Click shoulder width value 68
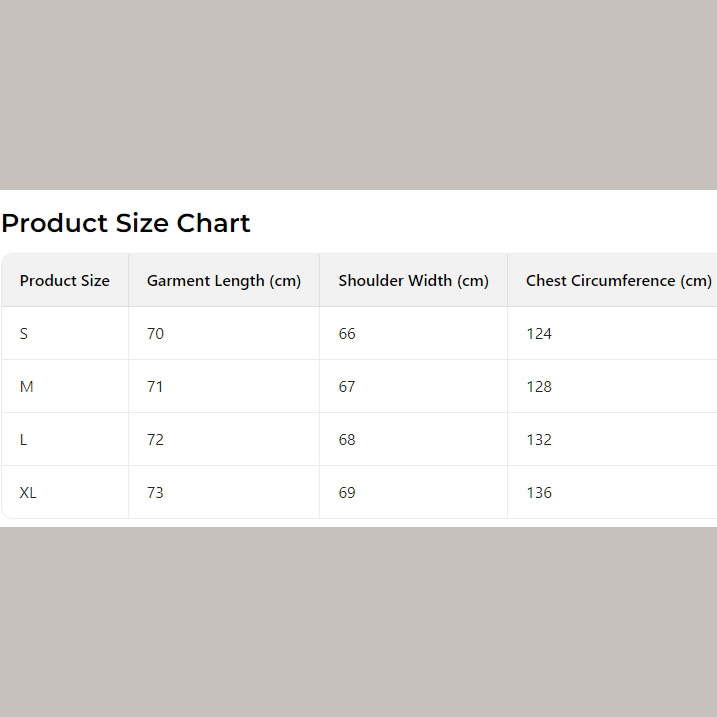Screen dimensions: 717x717 (347, 440)
